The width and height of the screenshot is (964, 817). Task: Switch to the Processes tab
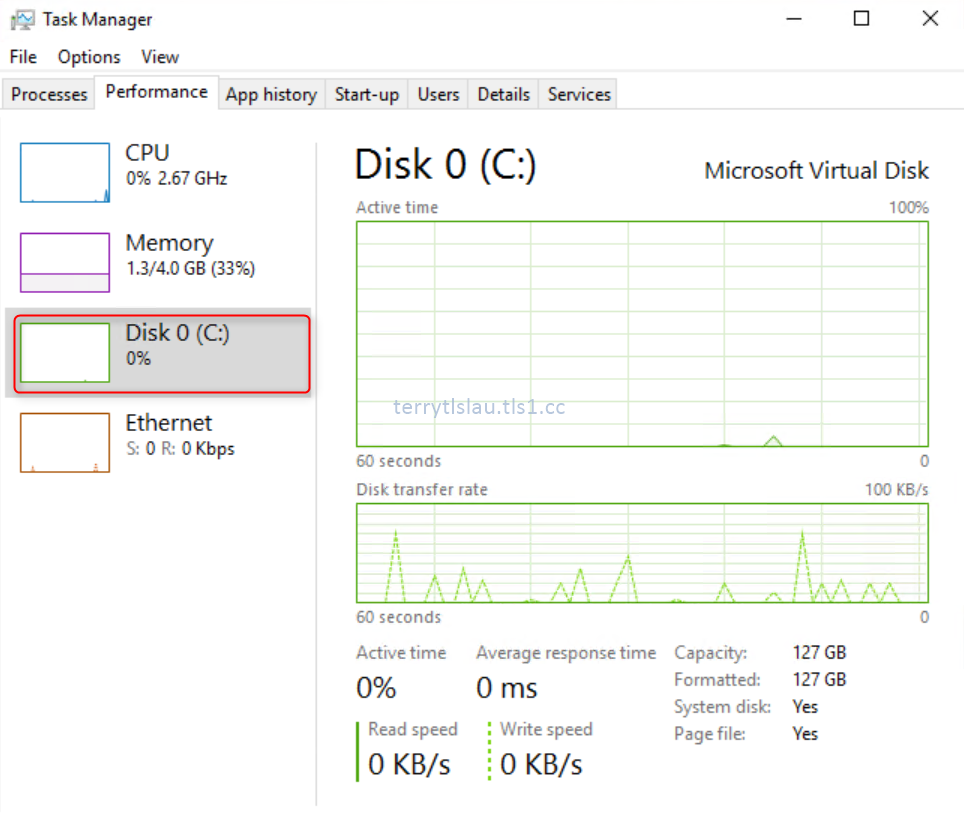[48, 94]
